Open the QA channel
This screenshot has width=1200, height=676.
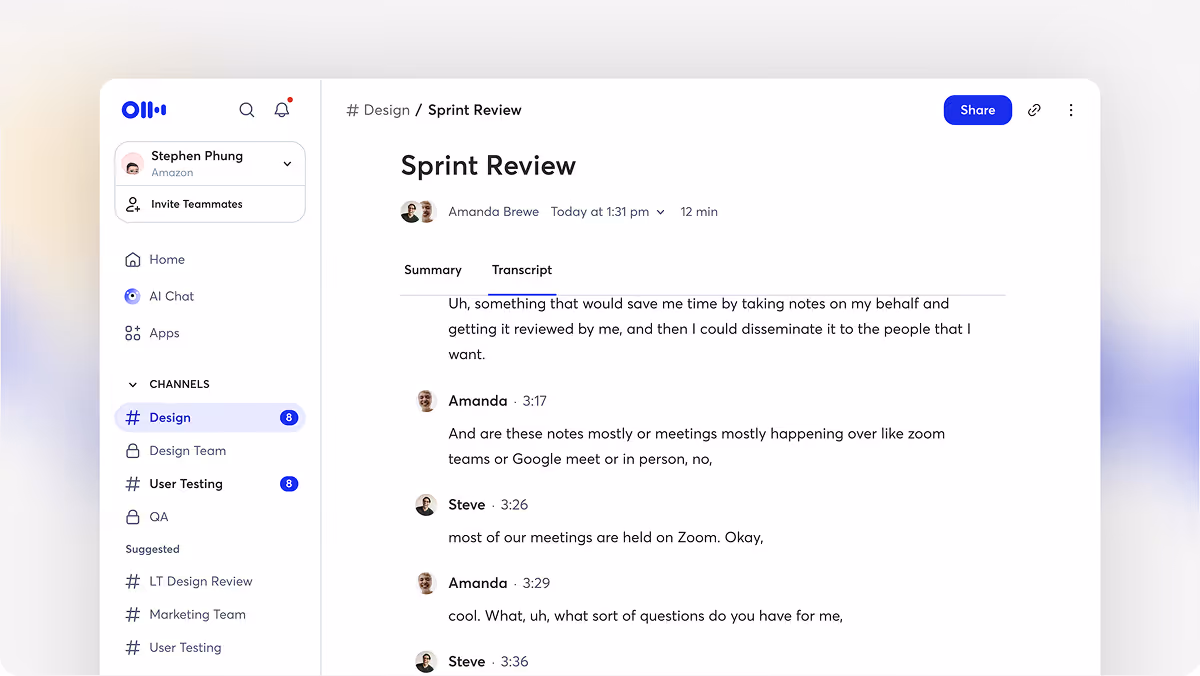point(159,517)
